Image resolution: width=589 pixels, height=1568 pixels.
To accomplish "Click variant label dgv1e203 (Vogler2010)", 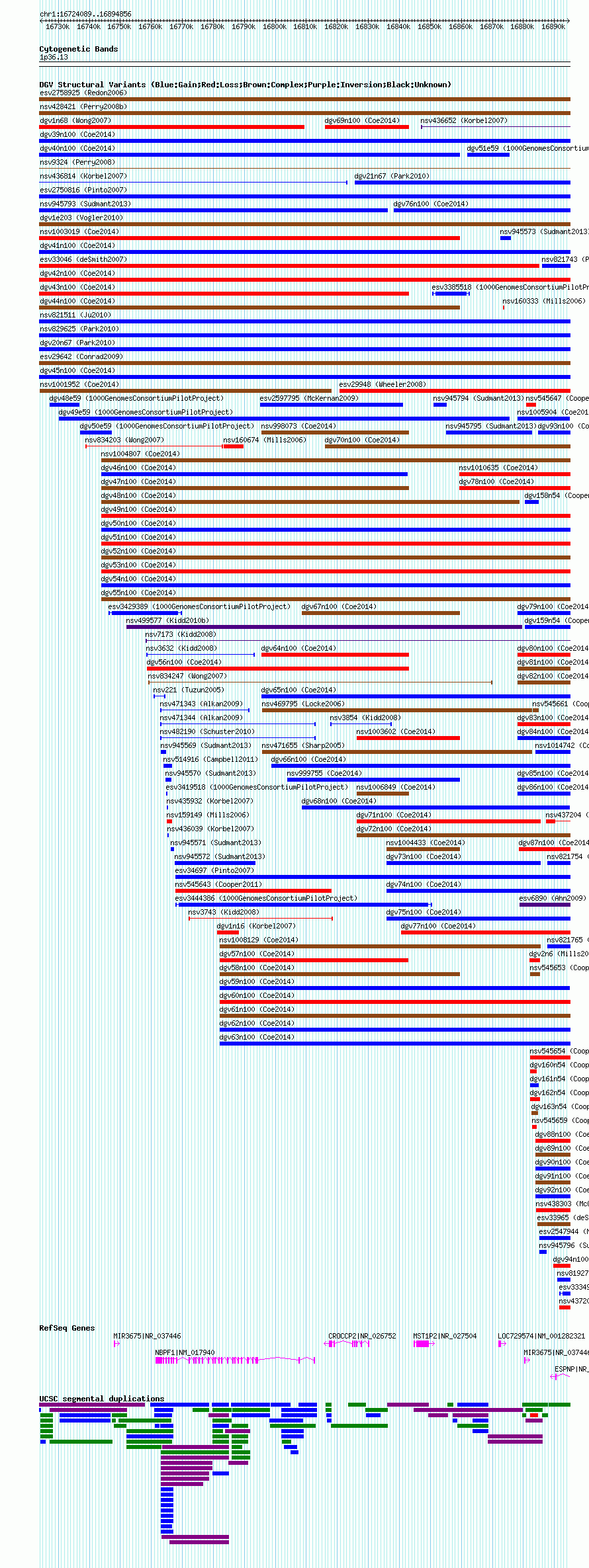I will pos(81,218).
